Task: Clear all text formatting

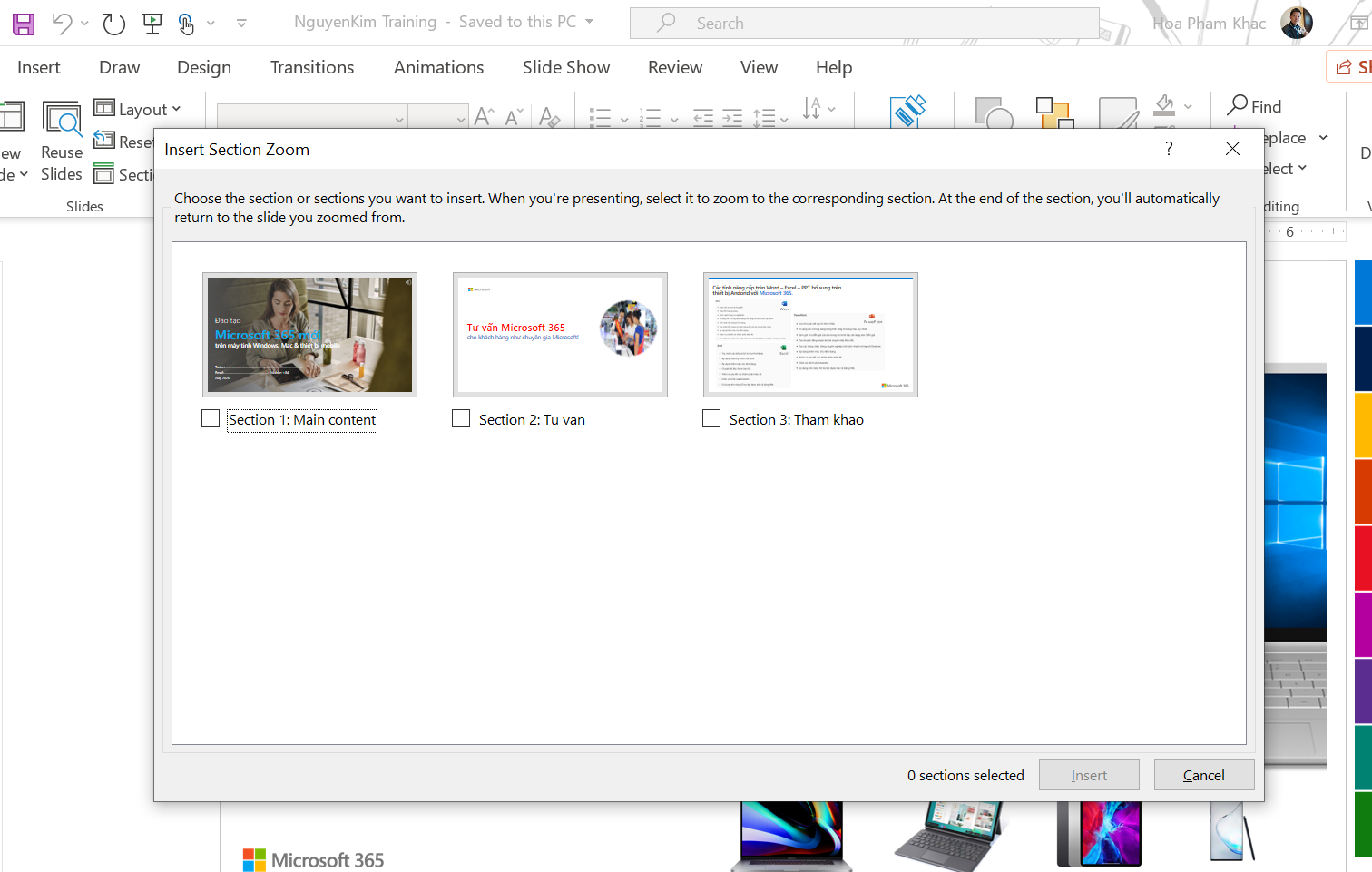Action: [549, 117]
